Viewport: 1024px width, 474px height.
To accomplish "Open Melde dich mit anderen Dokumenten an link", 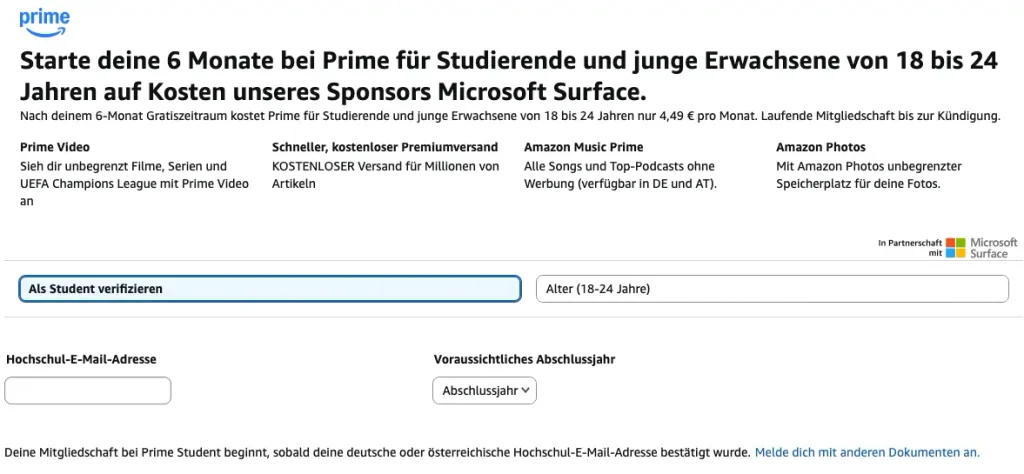I will click(867, 452).
